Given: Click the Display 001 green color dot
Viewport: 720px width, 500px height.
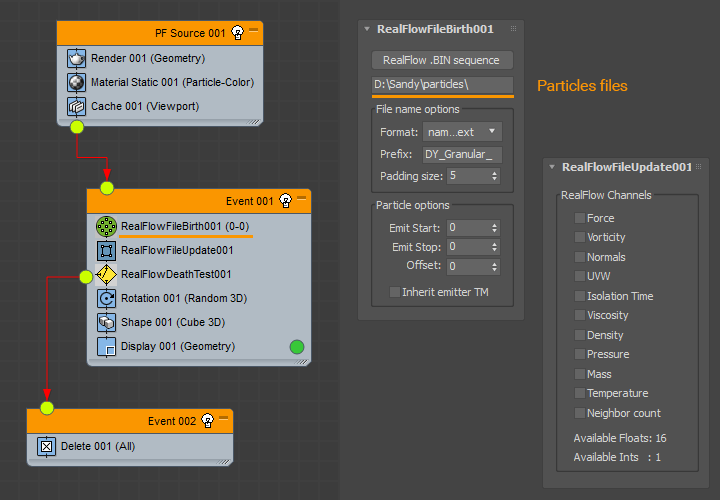Looking at the screenshot, I should (296, 347).
